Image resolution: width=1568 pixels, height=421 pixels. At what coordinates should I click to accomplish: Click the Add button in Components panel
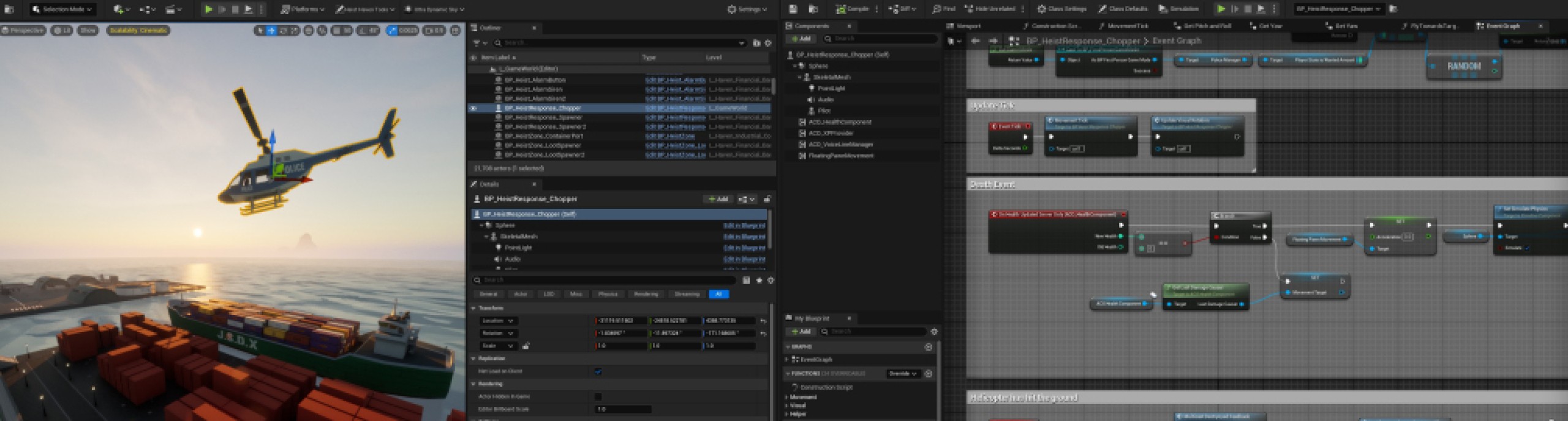click(801, 39)
